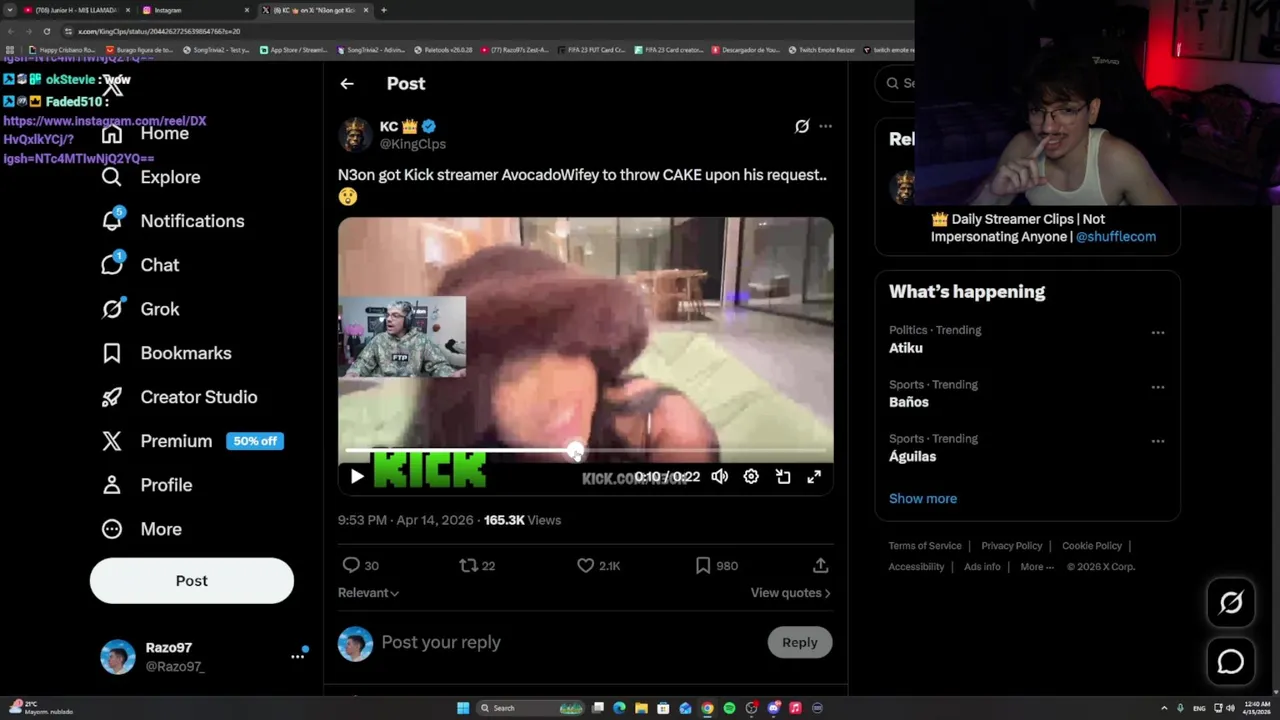The image size is (1280, 720).
Task: Expand the footer More menu
Action: tap(1037, 567)
